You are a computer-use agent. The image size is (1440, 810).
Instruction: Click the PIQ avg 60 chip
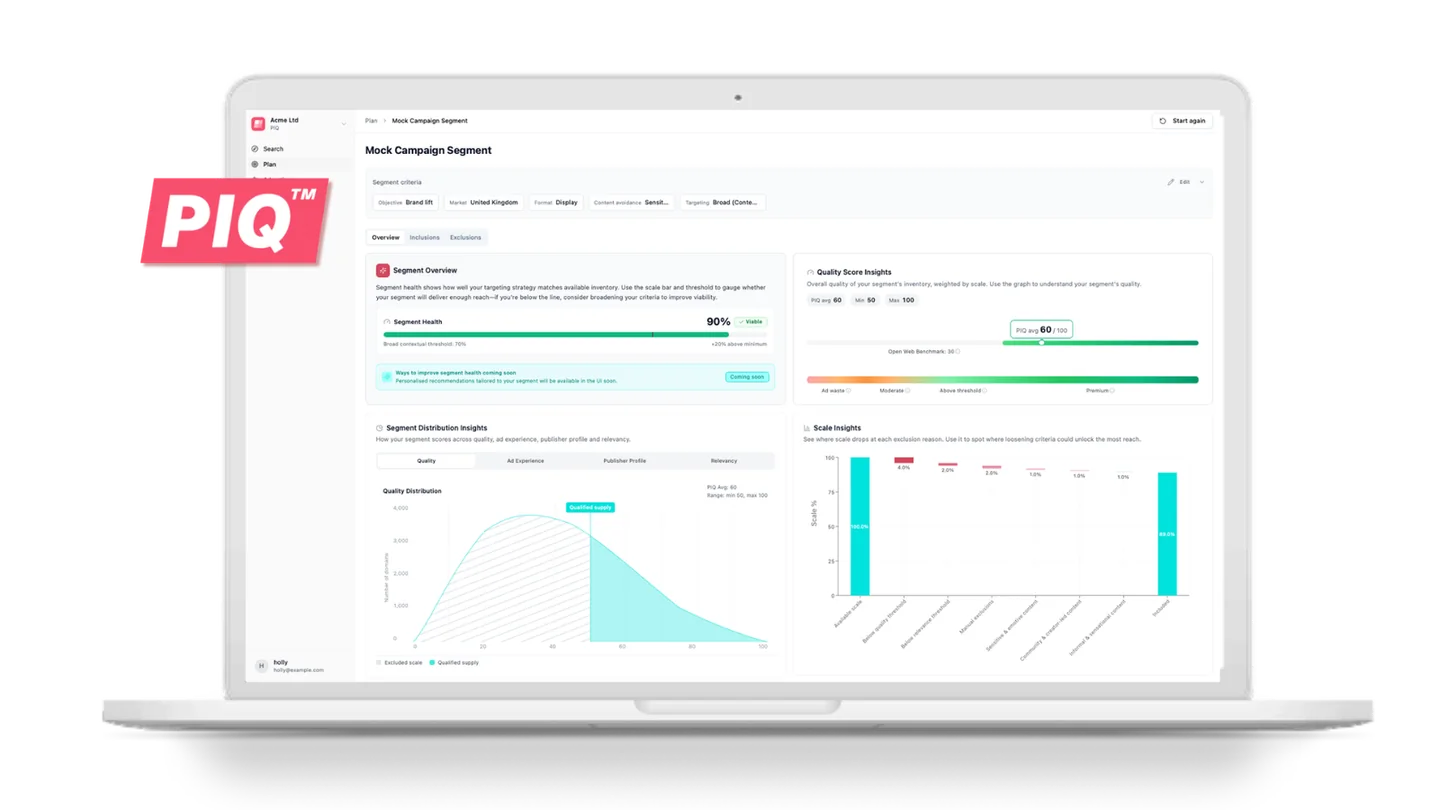pyautogui.click(x=826, y=300)
